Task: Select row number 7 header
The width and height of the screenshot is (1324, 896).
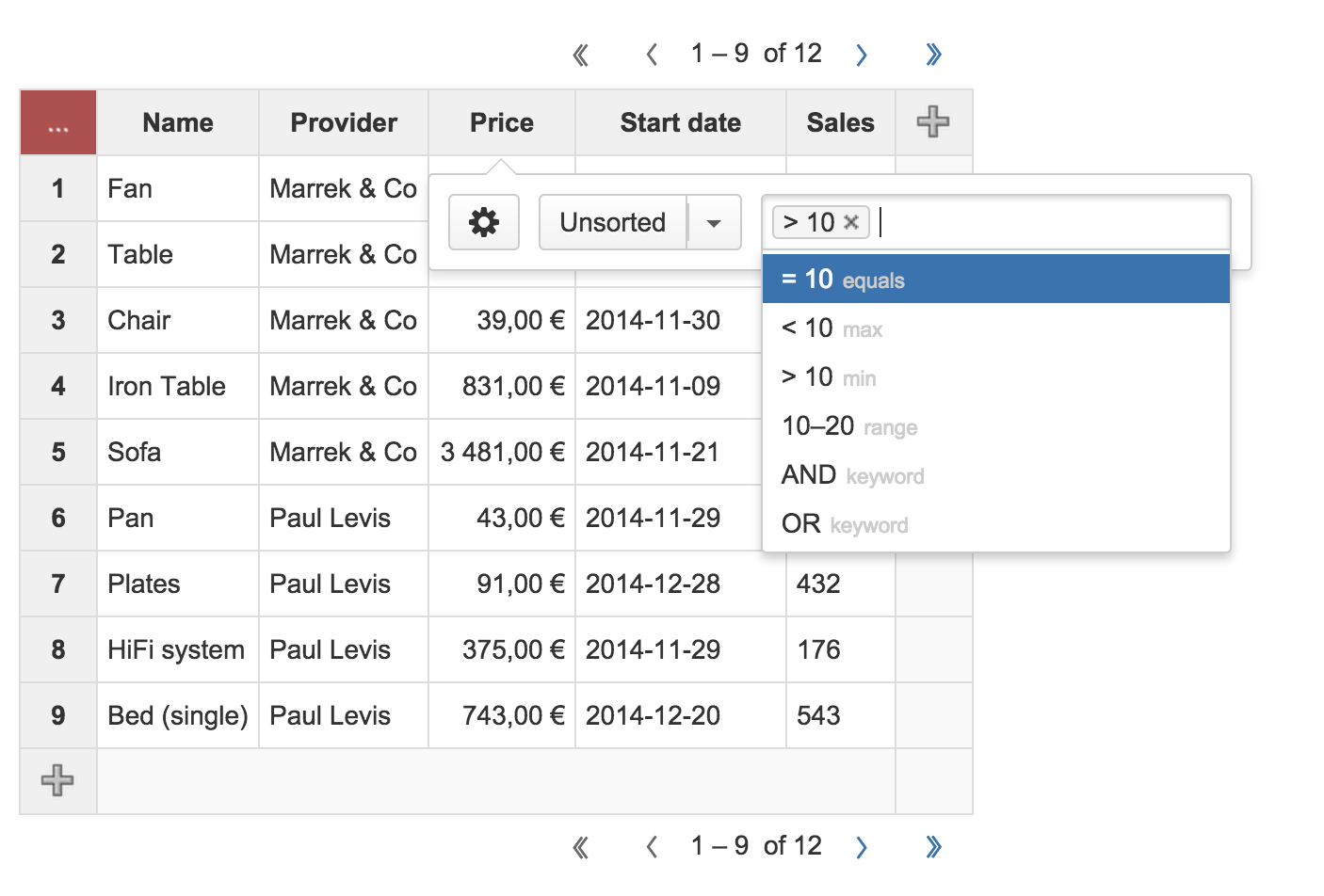Action: point(58,584)
